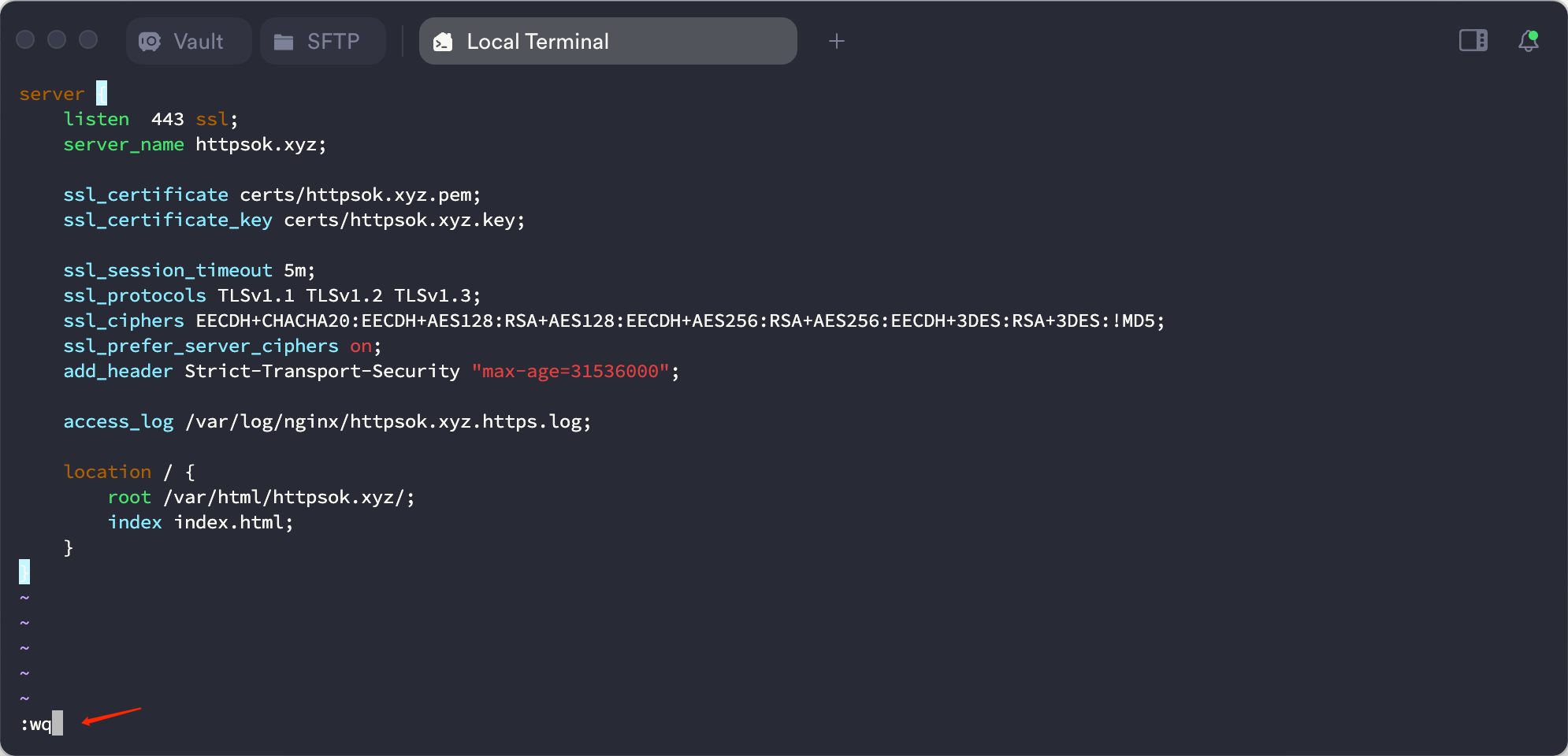1568x756 pixels.
Task: Click the red max-age=31536000 string
Action: click(570, 371)
